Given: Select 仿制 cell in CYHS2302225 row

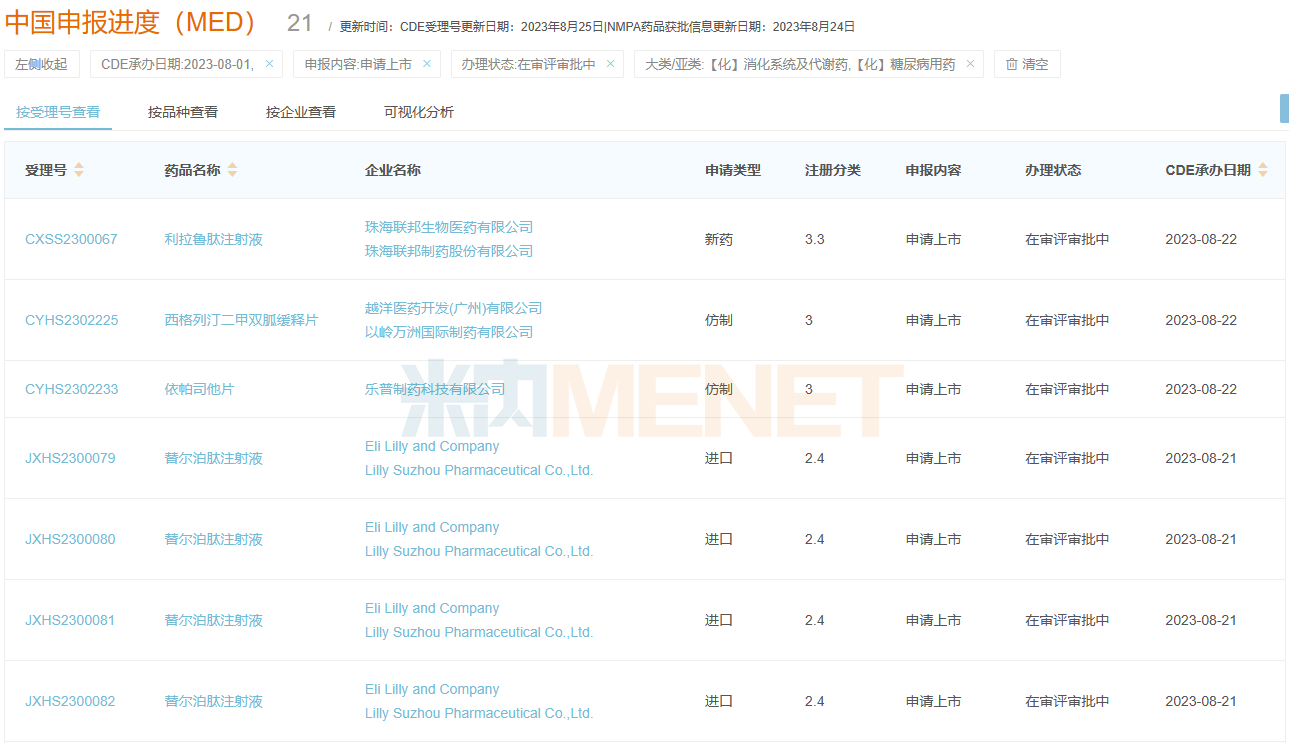Looking at the screenshot, I should (719, 320).
